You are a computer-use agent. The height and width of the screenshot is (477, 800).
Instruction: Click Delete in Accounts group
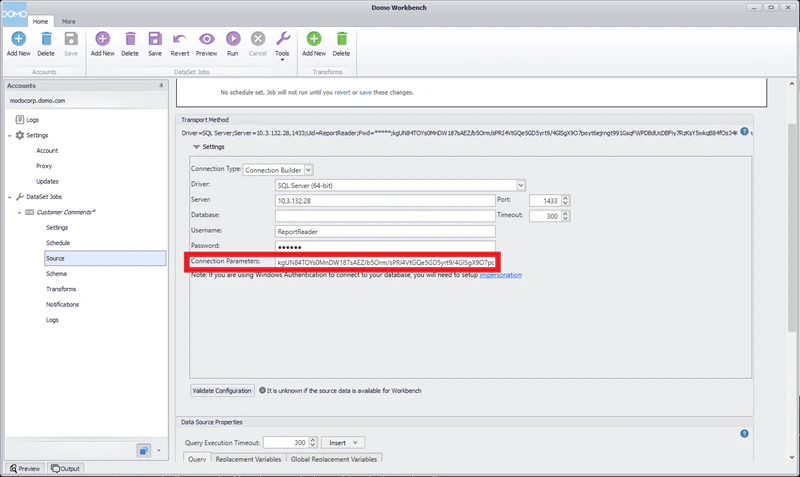(x=46, y=43)
